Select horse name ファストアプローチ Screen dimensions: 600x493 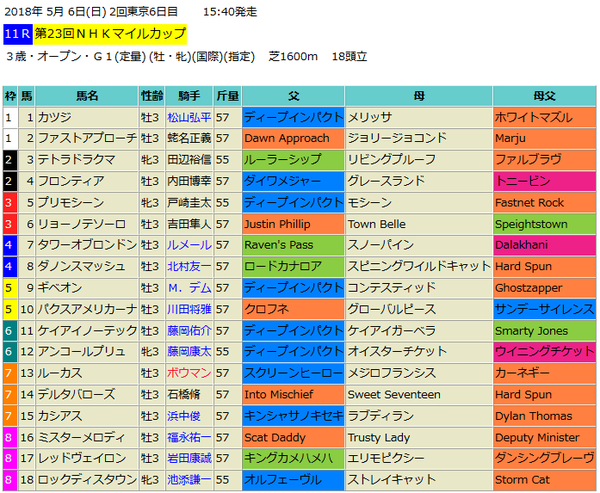pos(87,138)
